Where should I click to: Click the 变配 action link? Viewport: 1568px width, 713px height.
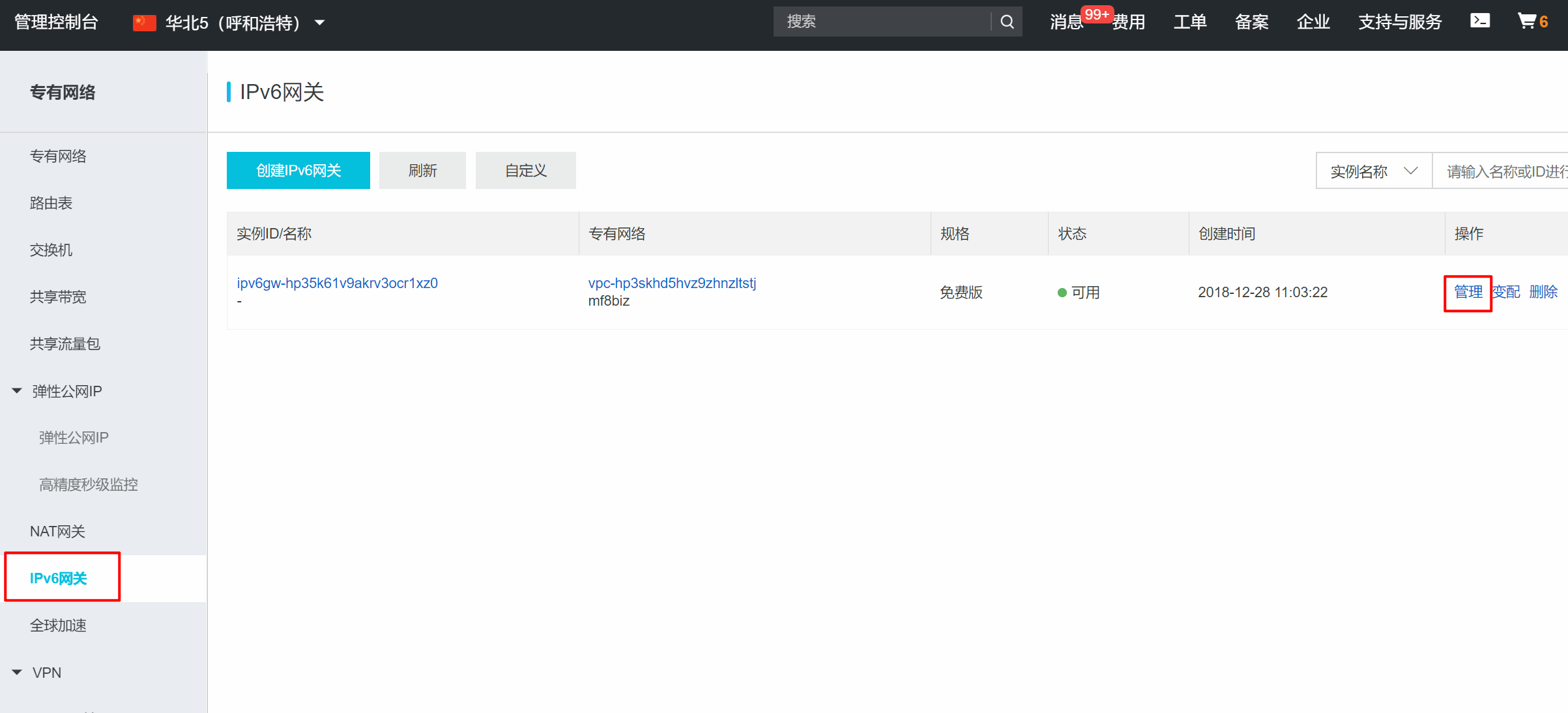[x=1506, y=292]
